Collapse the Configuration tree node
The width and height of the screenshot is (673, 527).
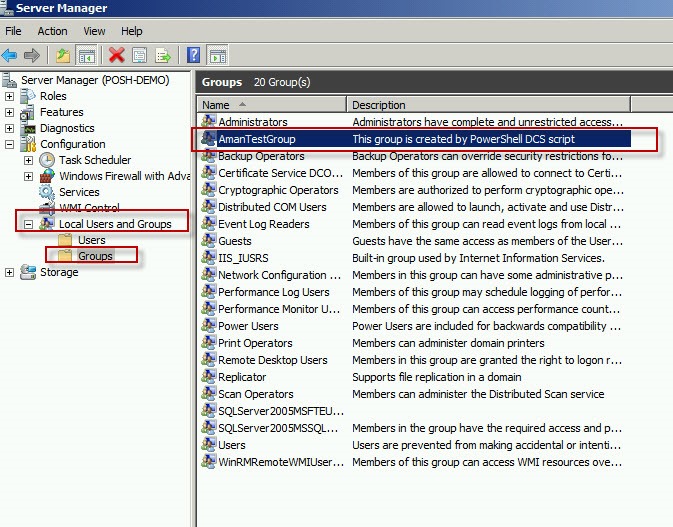(10, 144)
